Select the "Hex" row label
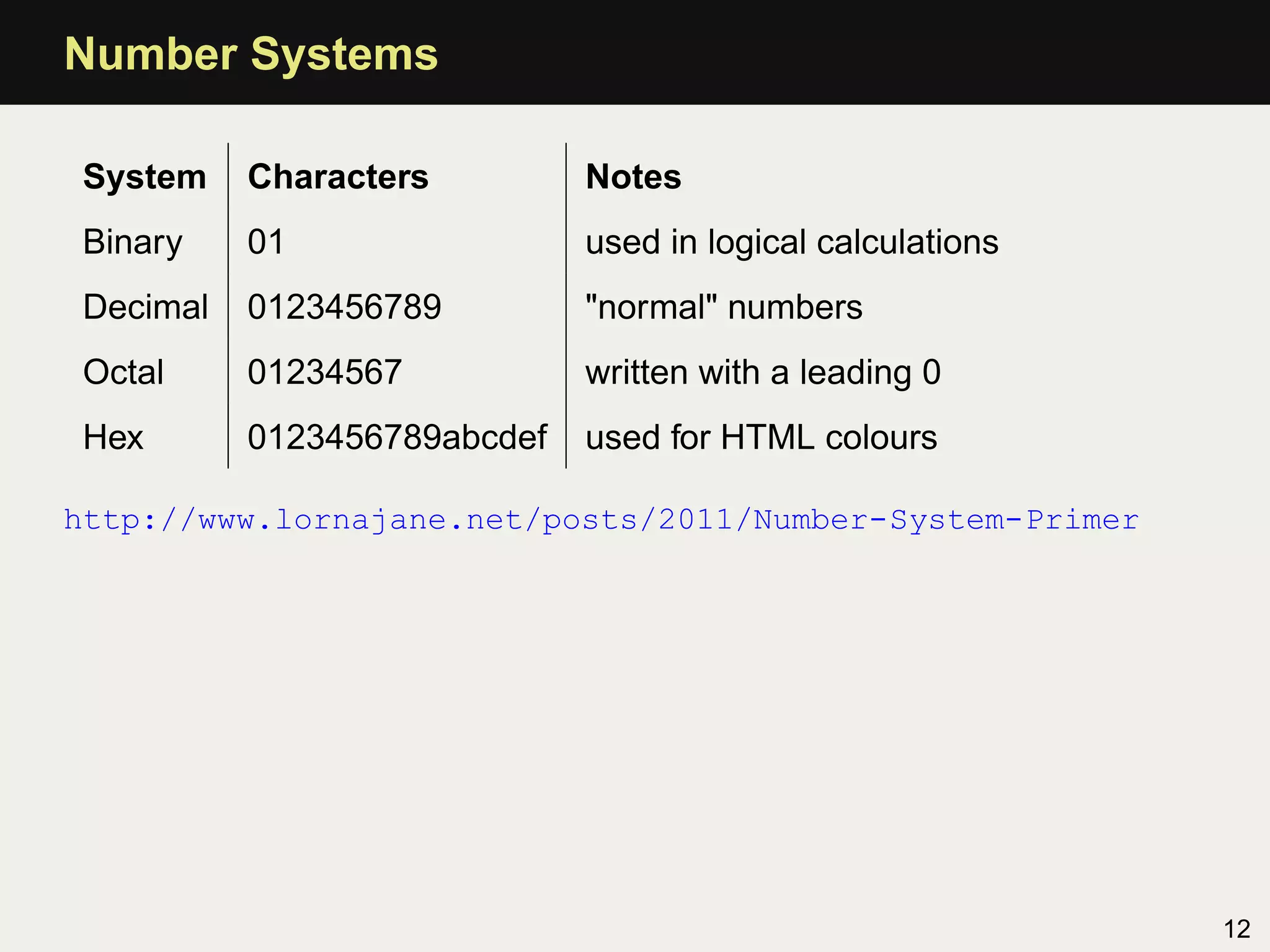 coord(113,437)
